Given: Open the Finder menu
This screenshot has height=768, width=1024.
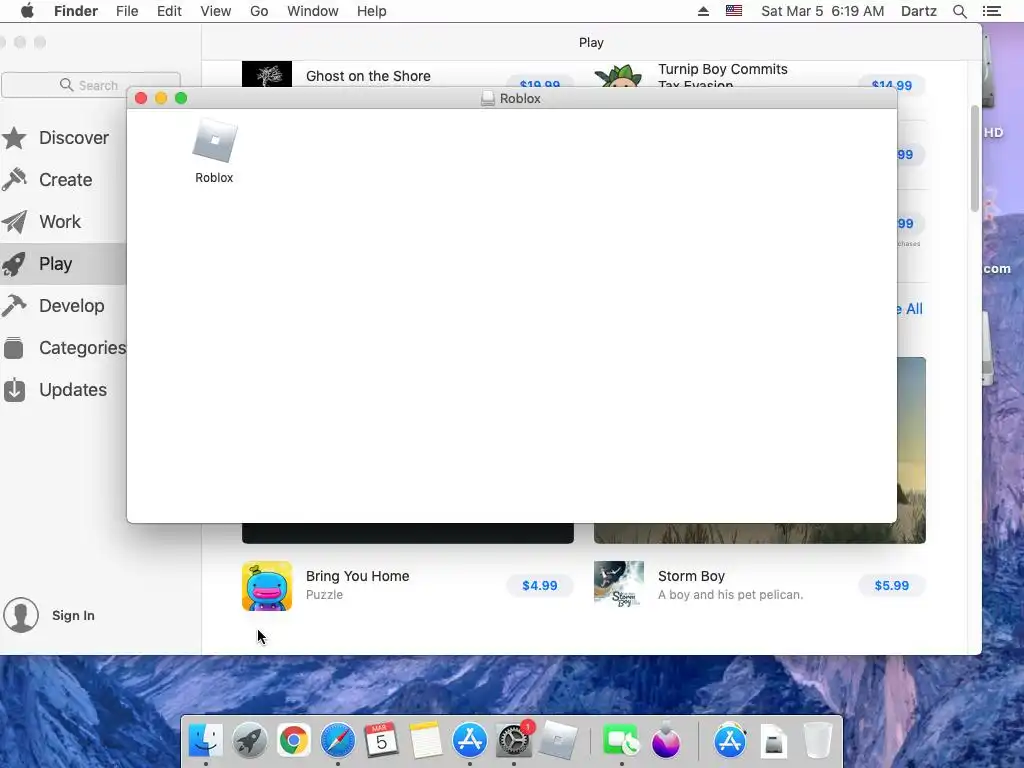Looking at the screenshot, I should point(76,11).
